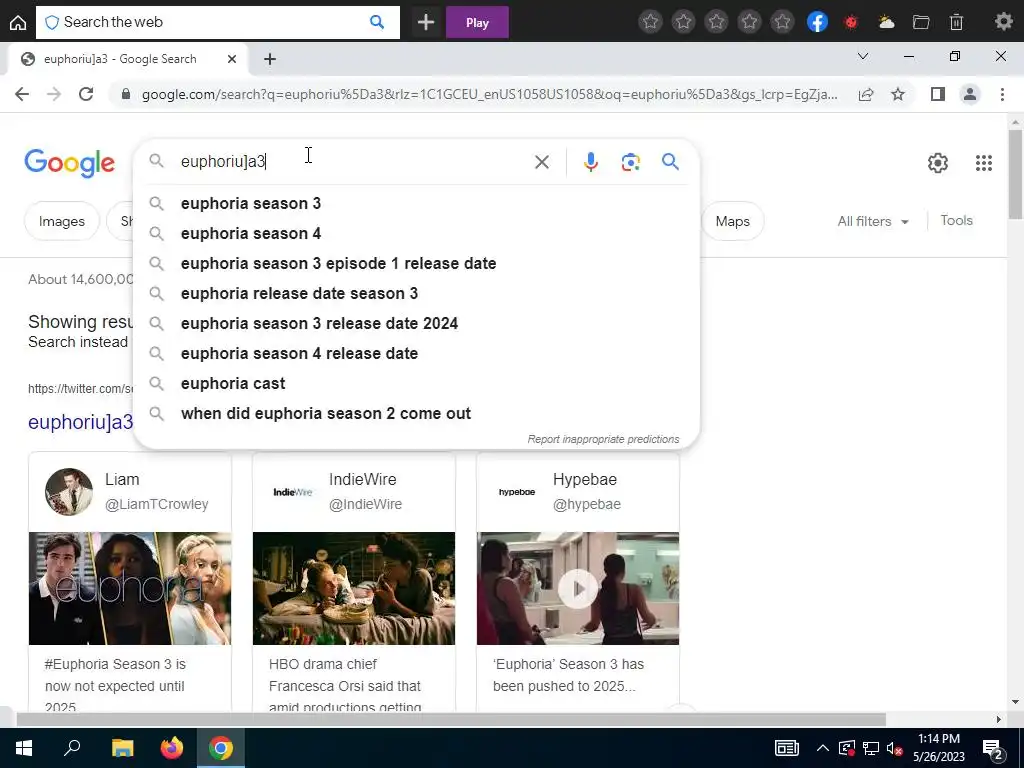The image size is (1024, 768).
Task: Click the horizontal scrollbar thumb
Action: [451, 720]
